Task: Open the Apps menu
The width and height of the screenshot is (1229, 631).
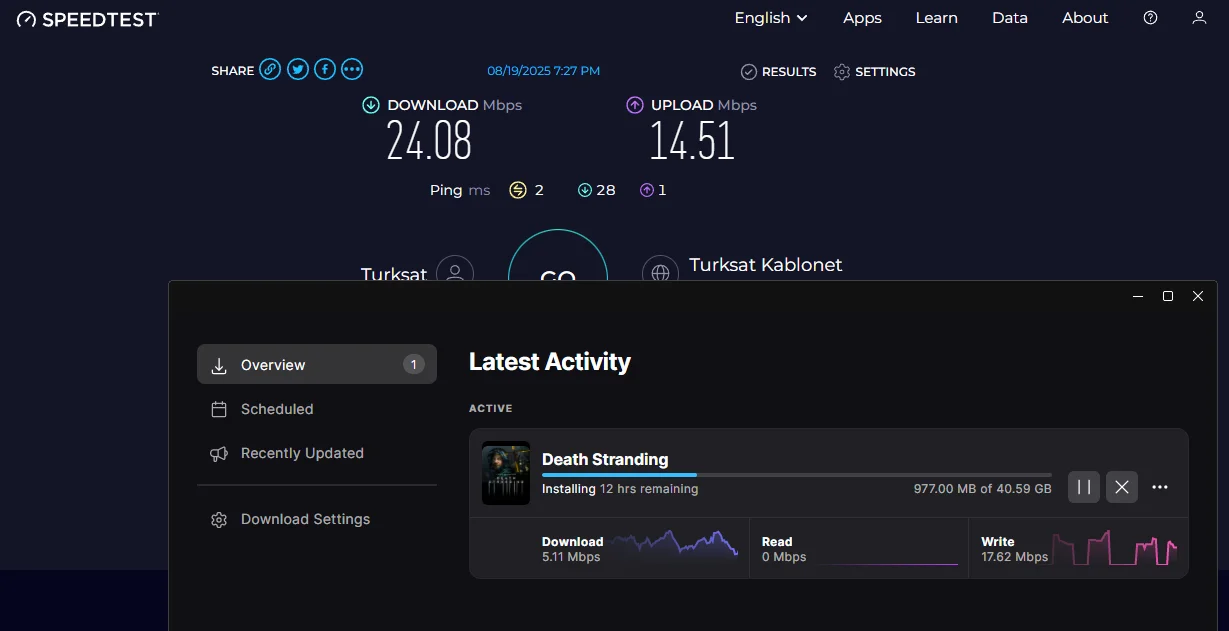Action: (x=862, y=18)
